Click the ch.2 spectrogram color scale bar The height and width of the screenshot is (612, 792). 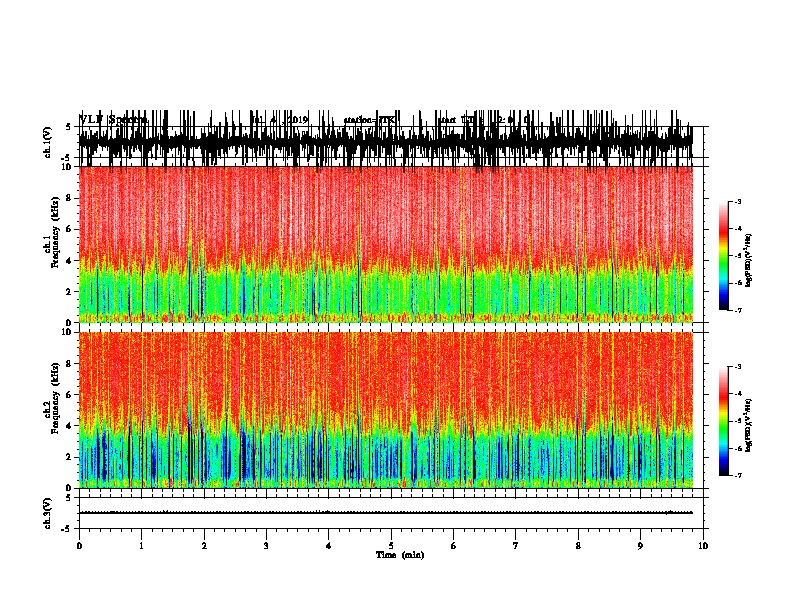tap(724, 421)
